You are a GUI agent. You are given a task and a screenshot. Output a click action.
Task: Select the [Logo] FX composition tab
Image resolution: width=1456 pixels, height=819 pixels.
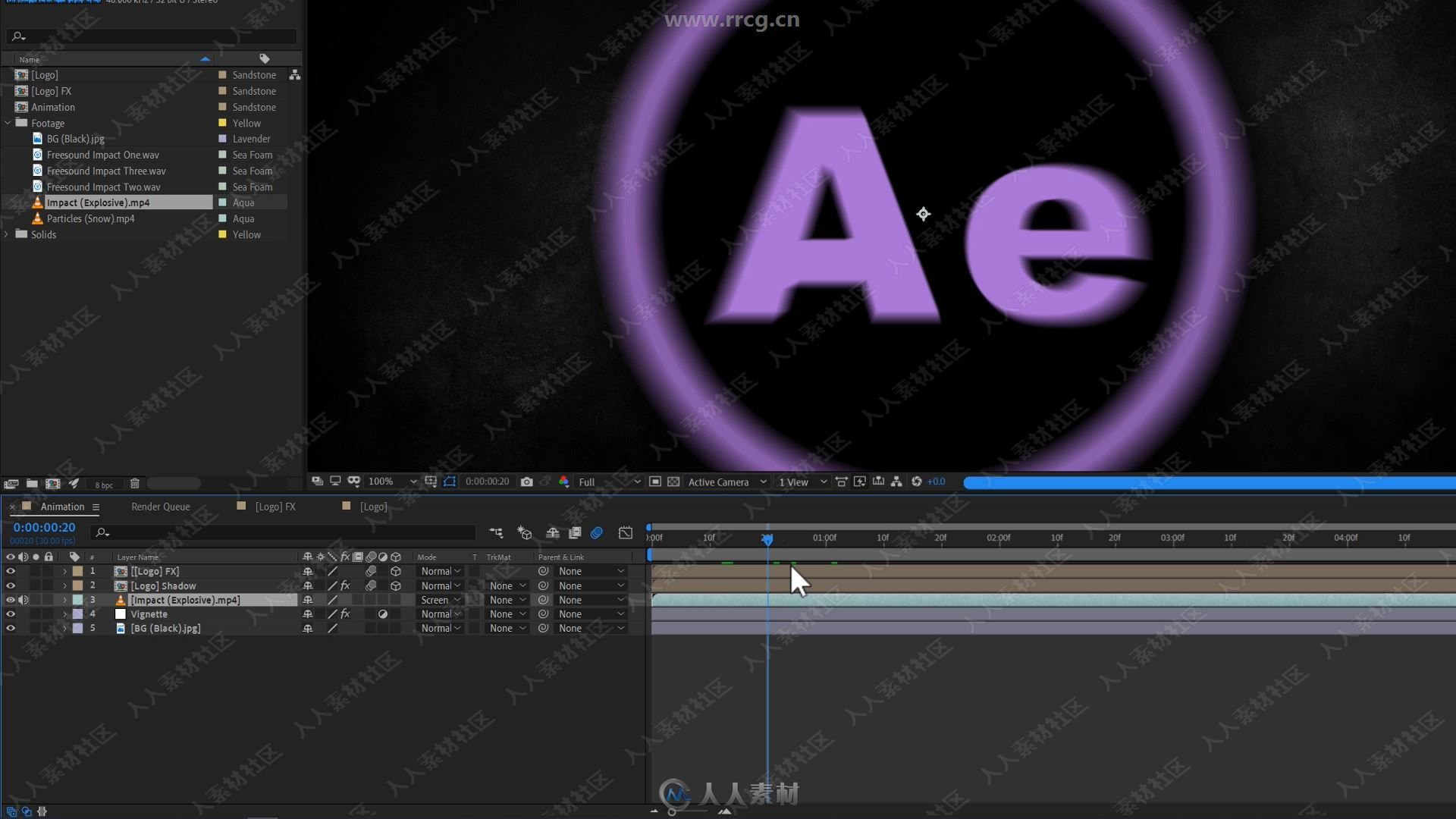[275, 506]
